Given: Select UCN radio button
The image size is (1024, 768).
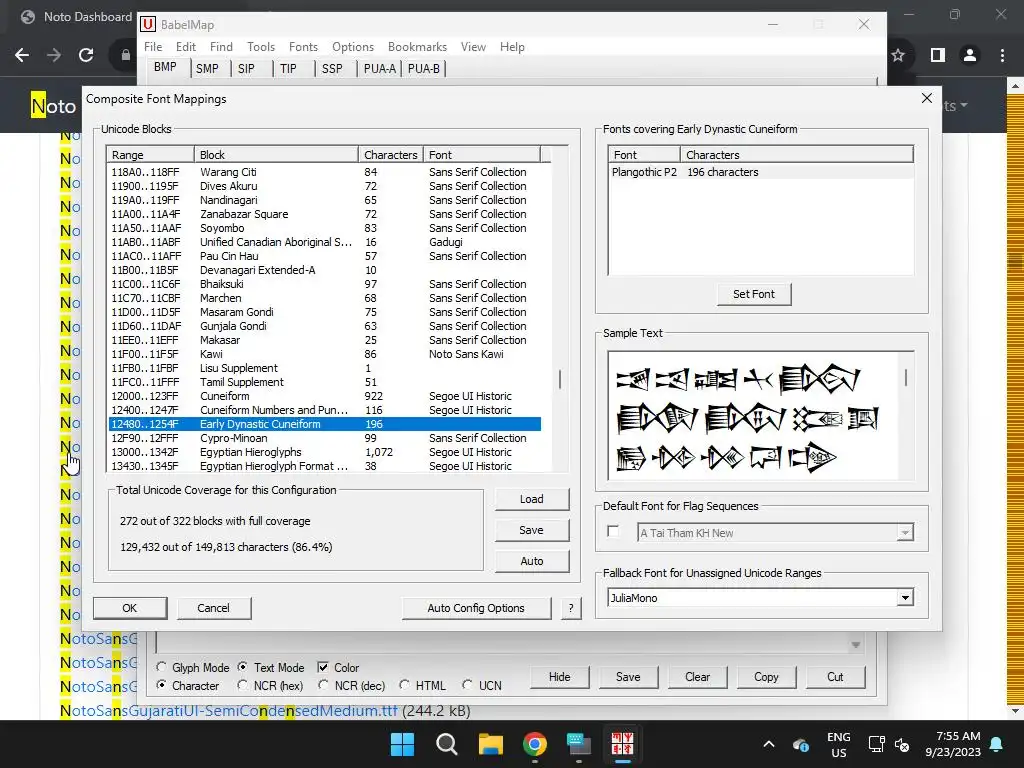Looking at the screenshot, I should click(467, 685).
